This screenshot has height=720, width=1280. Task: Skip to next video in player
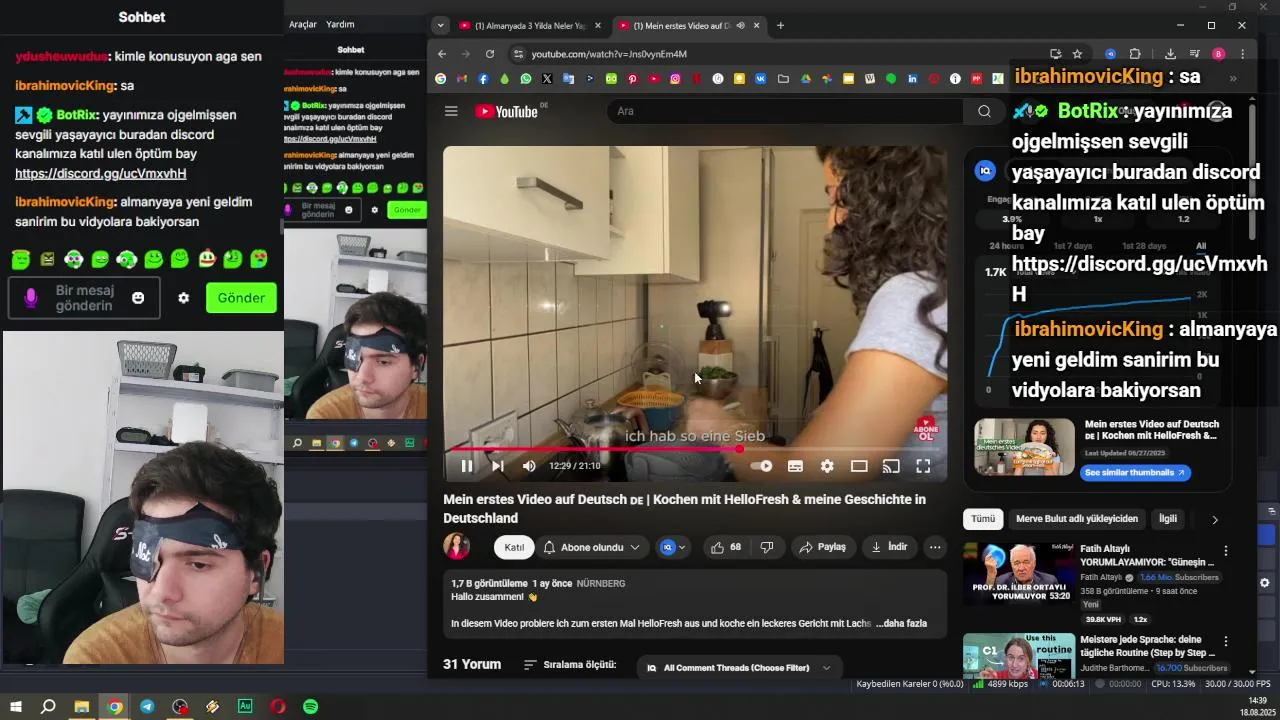tap(498, 466)
